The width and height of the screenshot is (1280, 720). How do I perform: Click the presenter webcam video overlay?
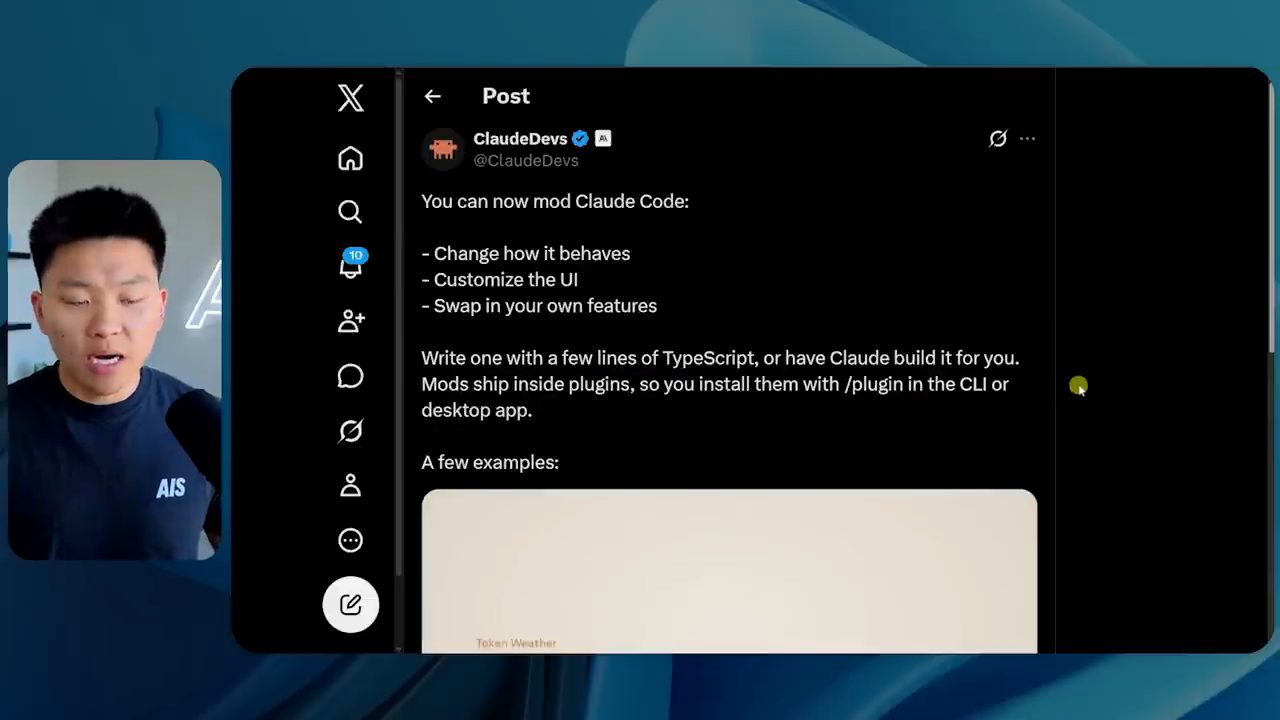click(115, 360)
